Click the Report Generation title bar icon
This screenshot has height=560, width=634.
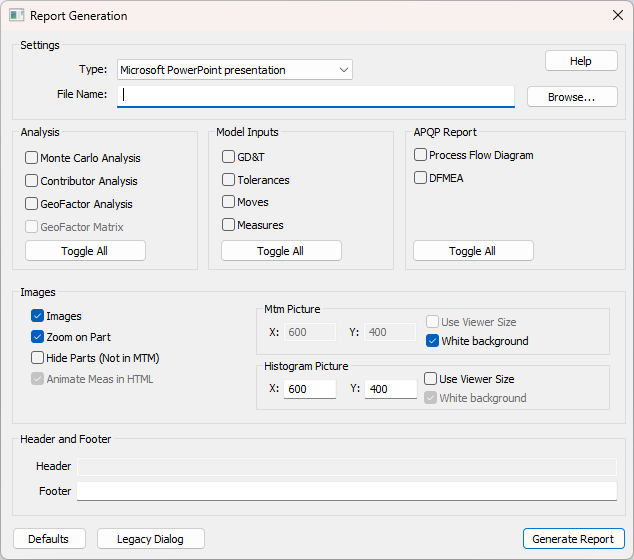pyautogui.click(x=17, y=16)
